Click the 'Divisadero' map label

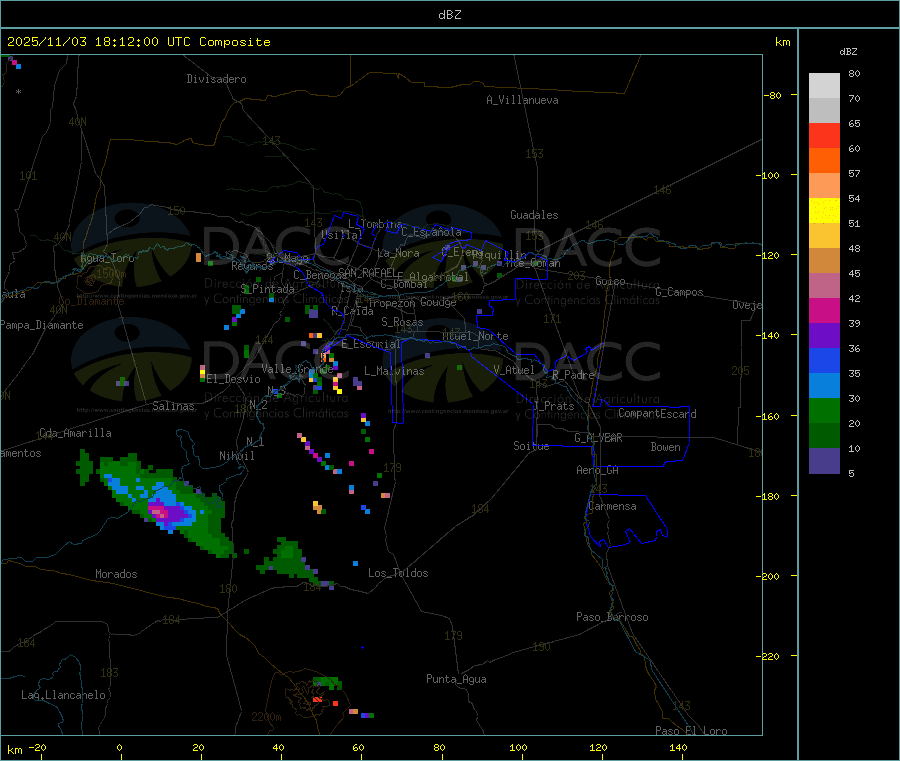pos(216,79)
